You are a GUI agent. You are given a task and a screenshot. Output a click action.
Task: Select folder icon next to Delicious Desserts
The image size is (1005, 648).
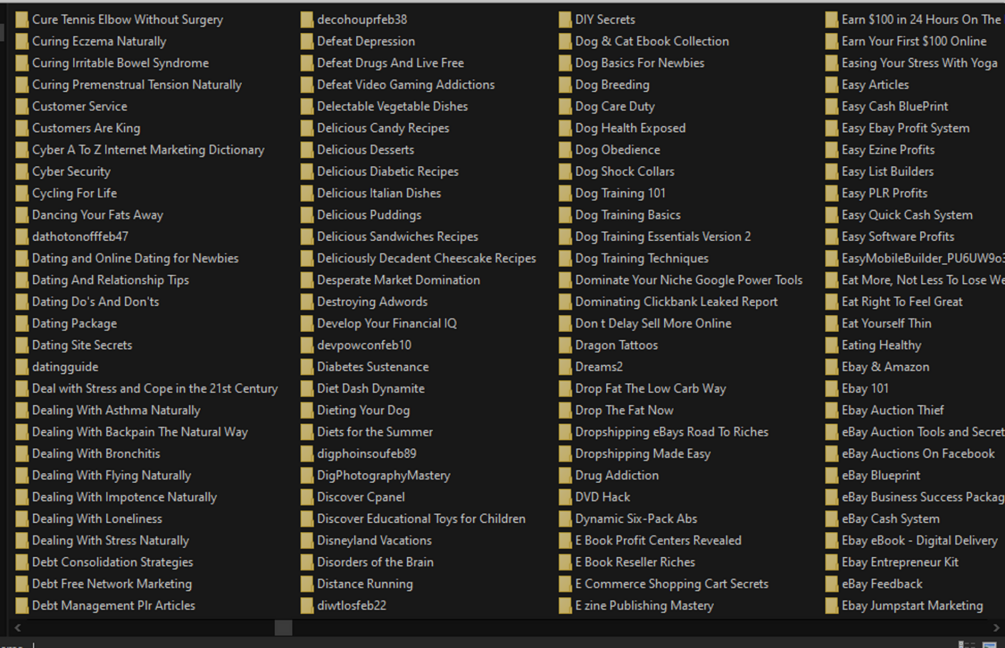point(306,150)
